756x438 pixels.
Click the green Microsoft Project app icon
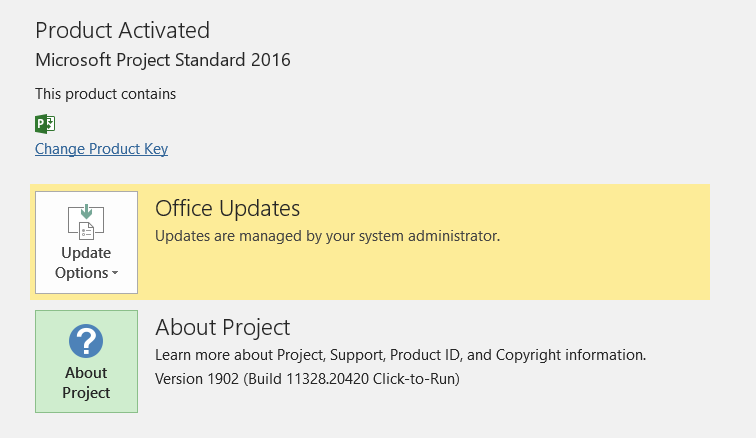(x=45, y=124)
